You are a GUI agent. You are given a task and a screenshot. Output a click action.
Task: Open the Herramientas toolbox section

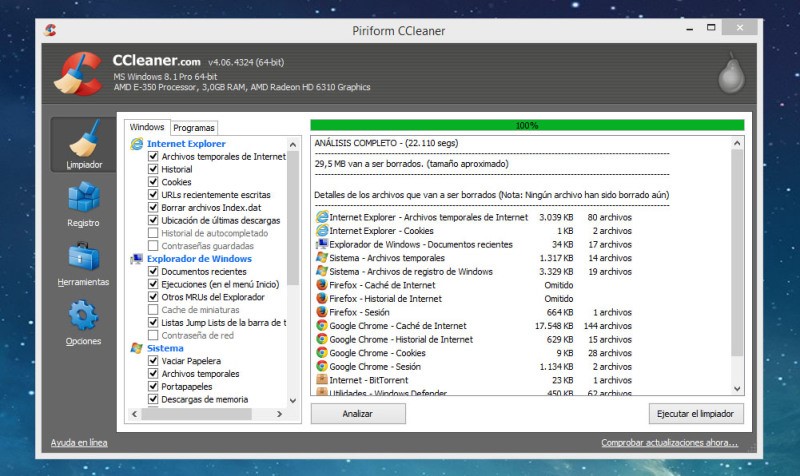tap(83, 264)
